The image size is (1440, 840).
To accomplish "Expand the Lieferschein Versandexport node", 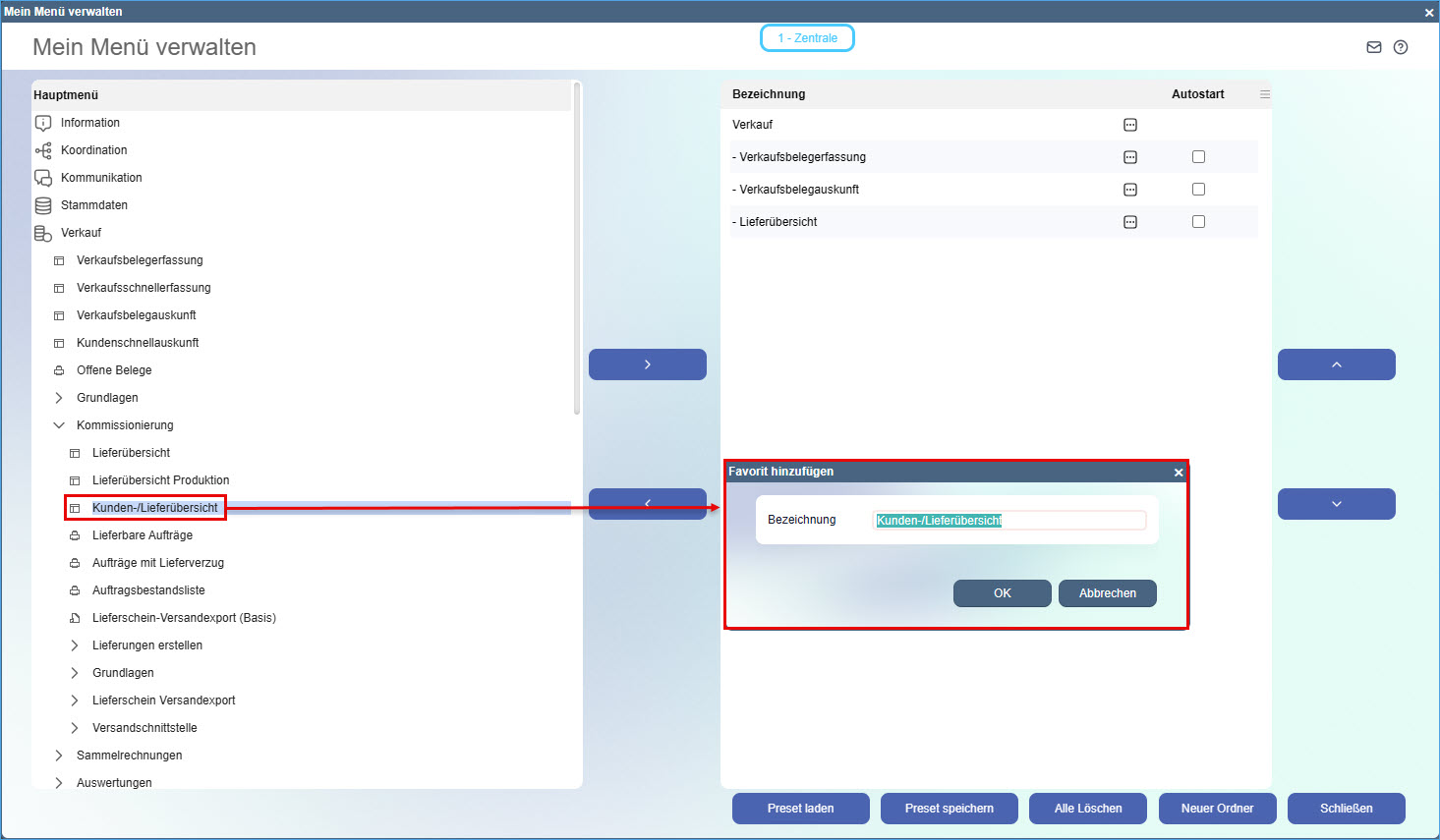I will [75, 700].
